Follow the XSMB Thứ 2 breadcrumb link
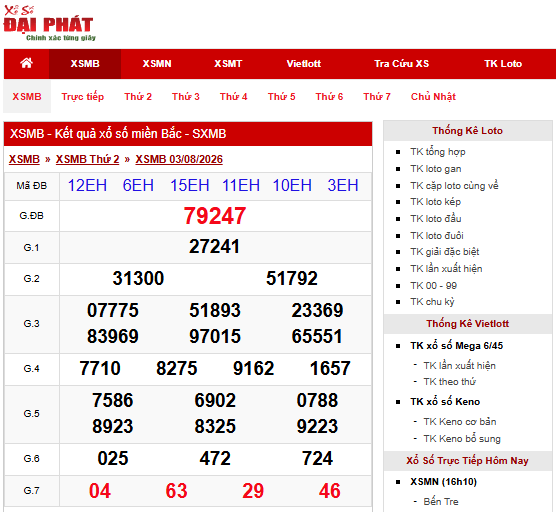This screenshot has width=556, height=512. (88, 160)
